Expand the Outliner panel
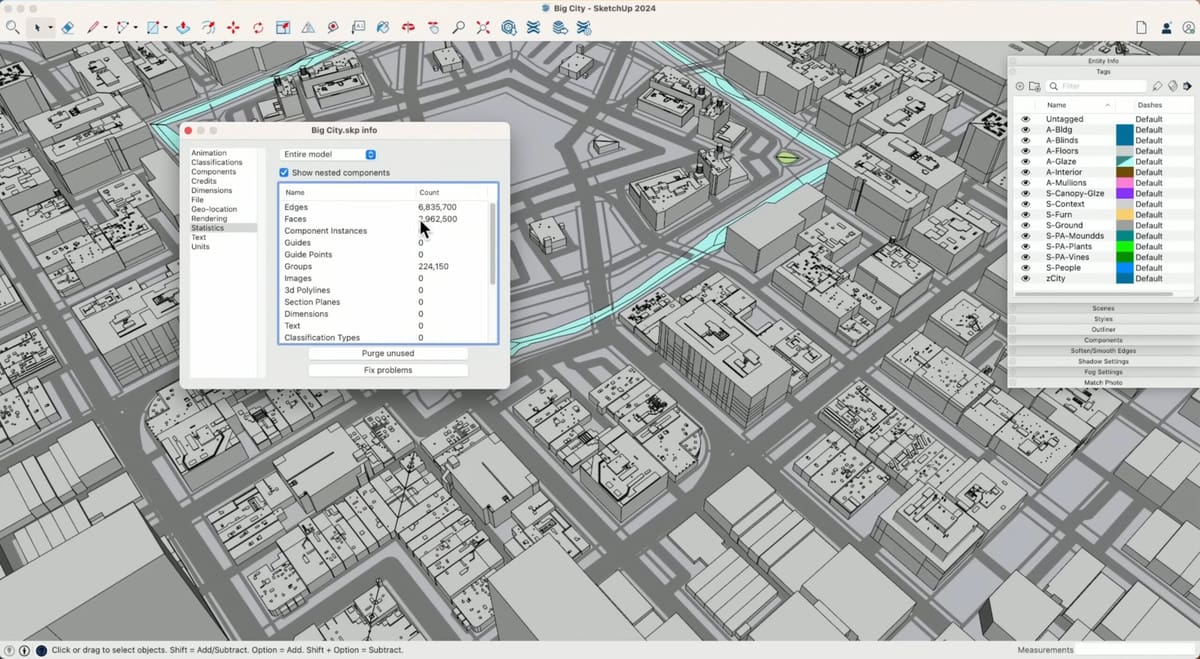This screenshot has height=659, width=1200. point(1103,330)
